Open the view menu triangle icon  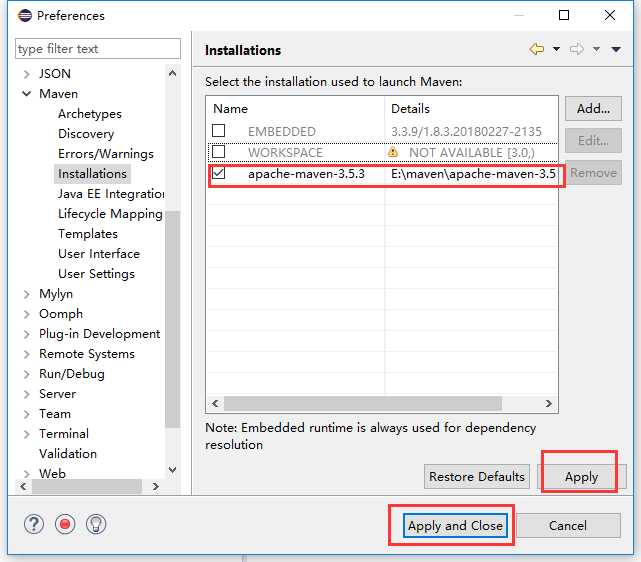[x=616, y=49]
